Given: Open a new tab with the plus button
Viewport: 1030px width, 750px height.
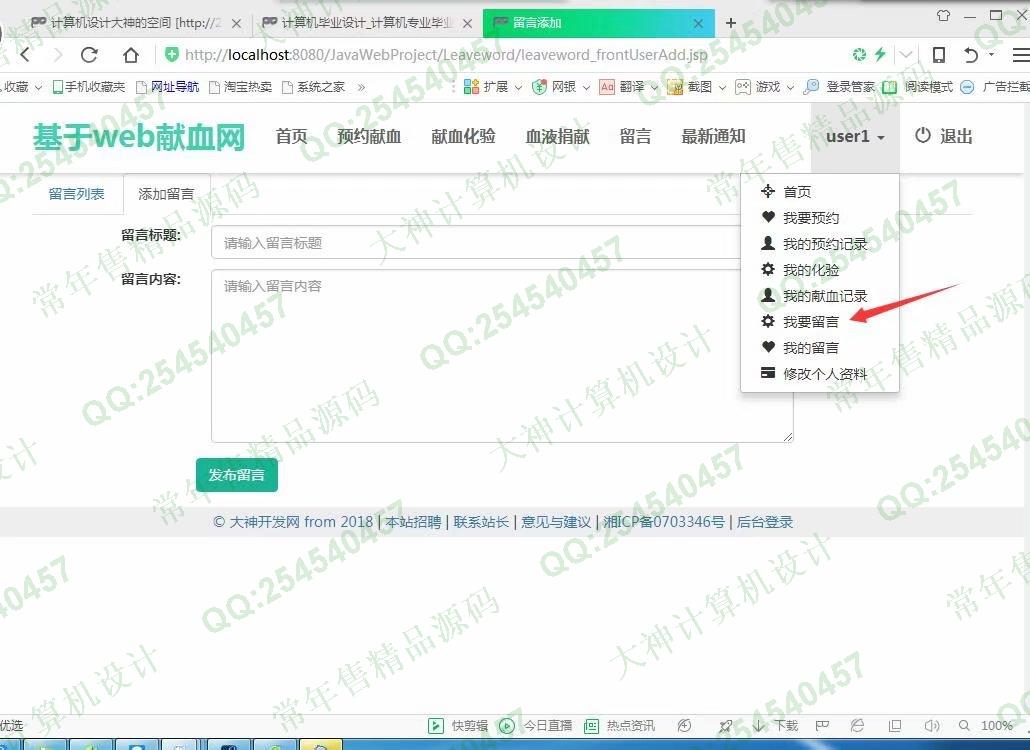Looking at the screenshot, I should click(730, 23).
